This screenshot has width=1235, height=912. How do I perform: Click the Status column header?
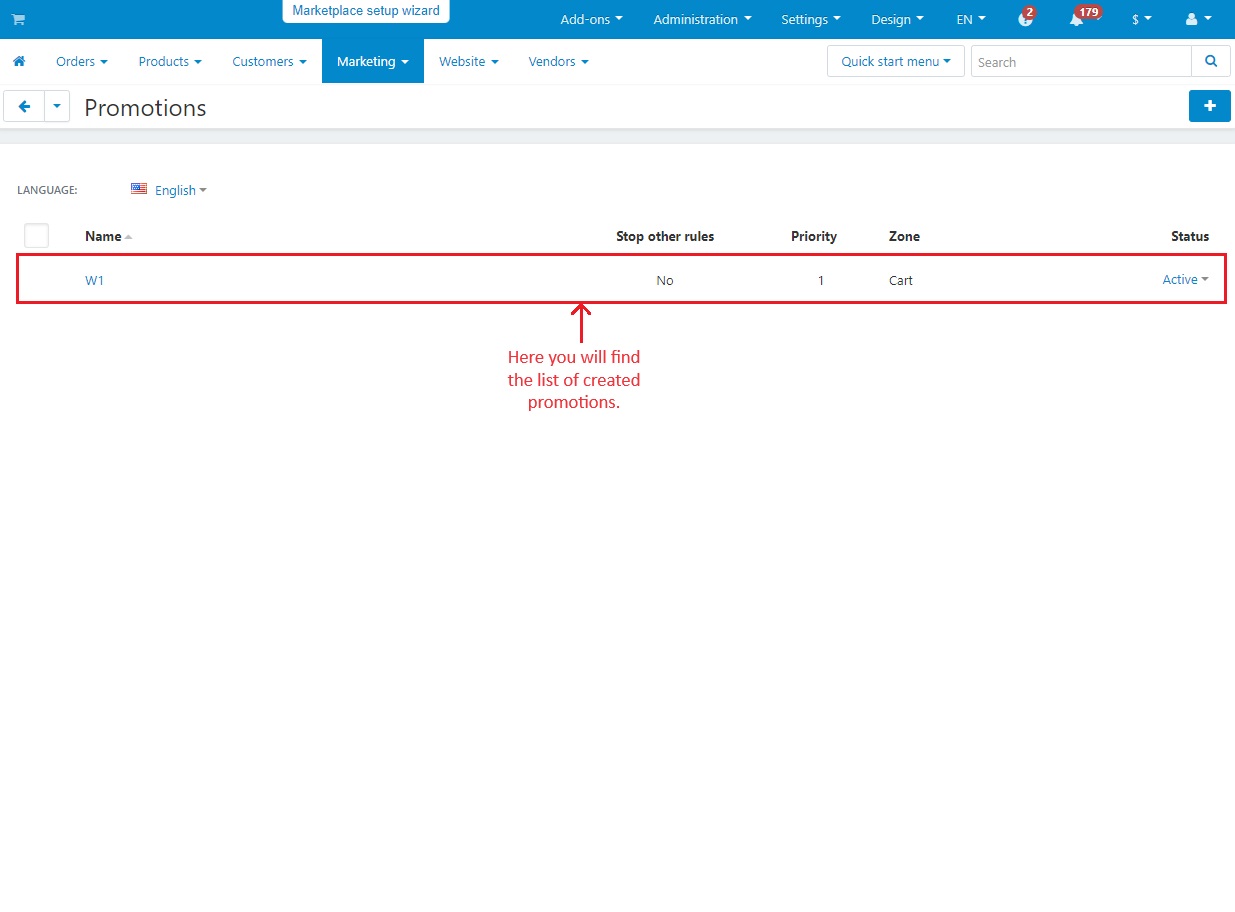[1190, 237]
